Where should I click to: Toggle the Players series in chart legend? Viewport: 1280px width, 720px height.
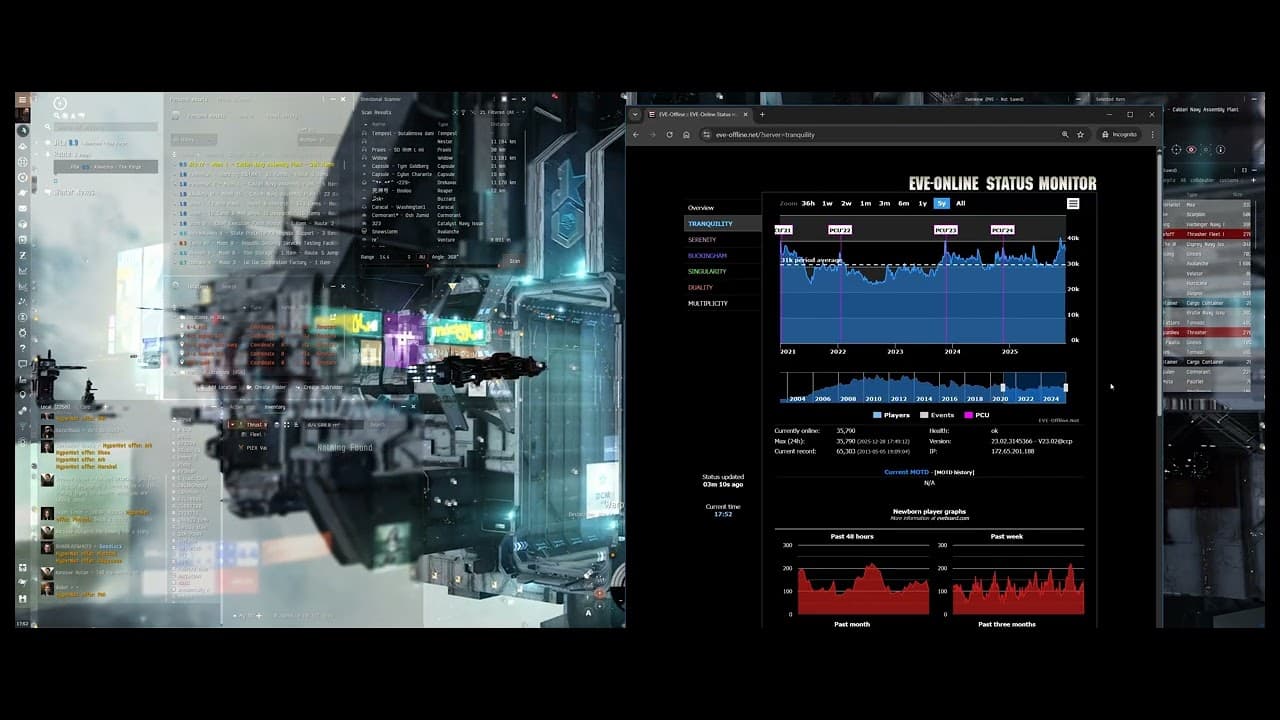(892, 415)
